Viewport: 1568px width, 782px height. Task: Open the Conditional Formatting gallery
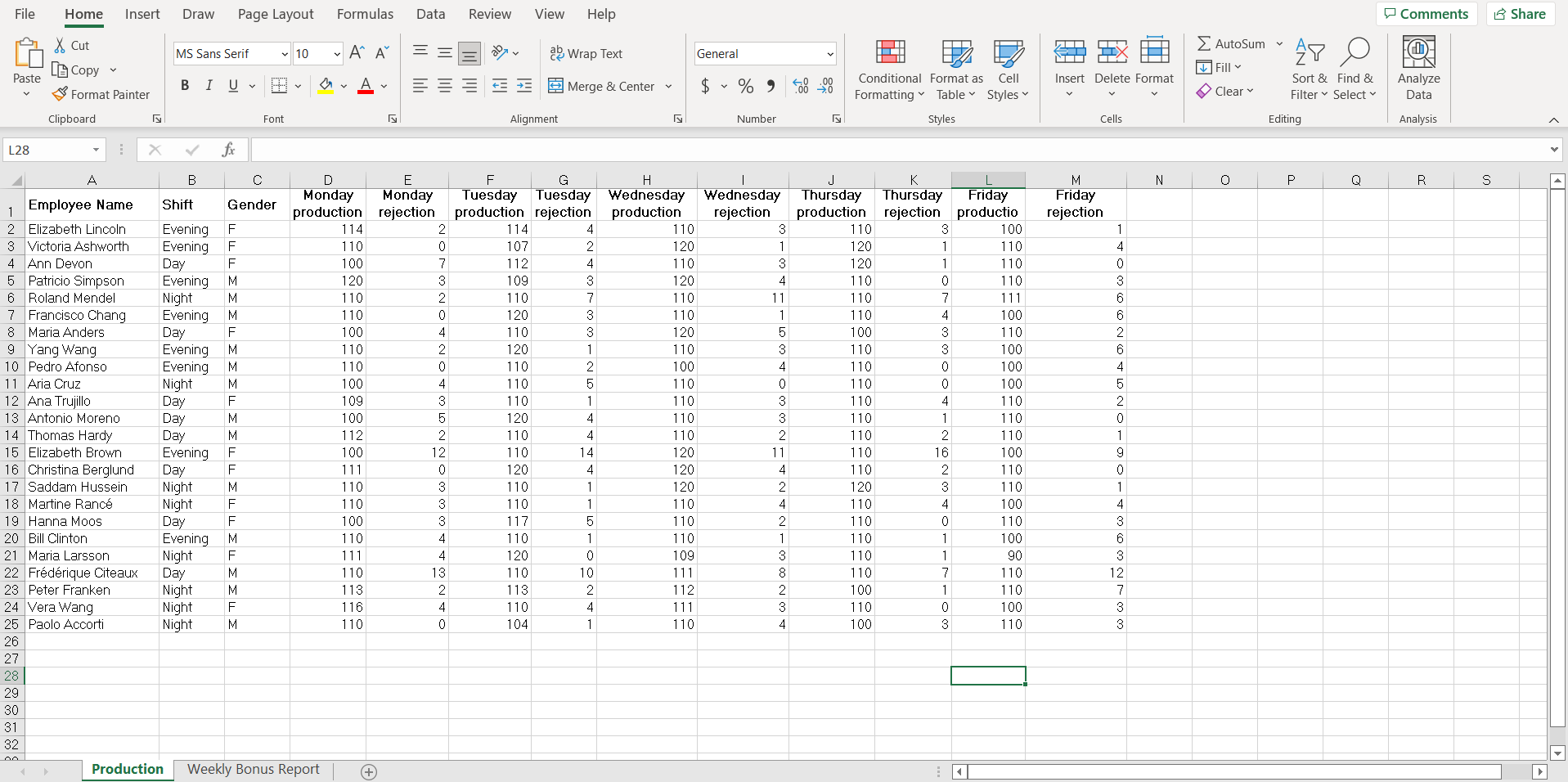[x=888, y=70]
